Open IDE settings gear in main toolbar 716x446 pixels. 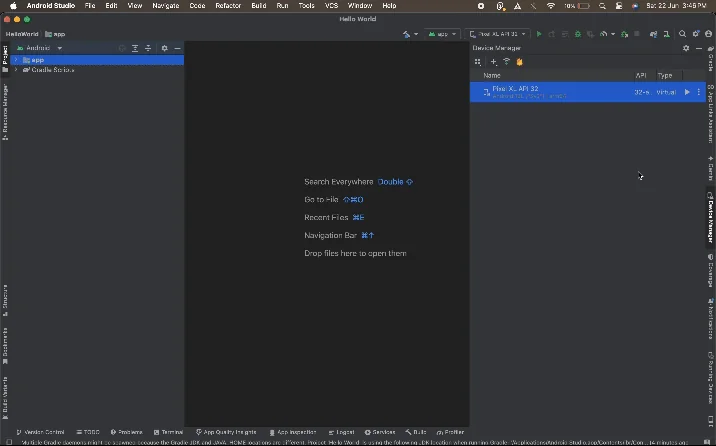click(x=695, y=34)
